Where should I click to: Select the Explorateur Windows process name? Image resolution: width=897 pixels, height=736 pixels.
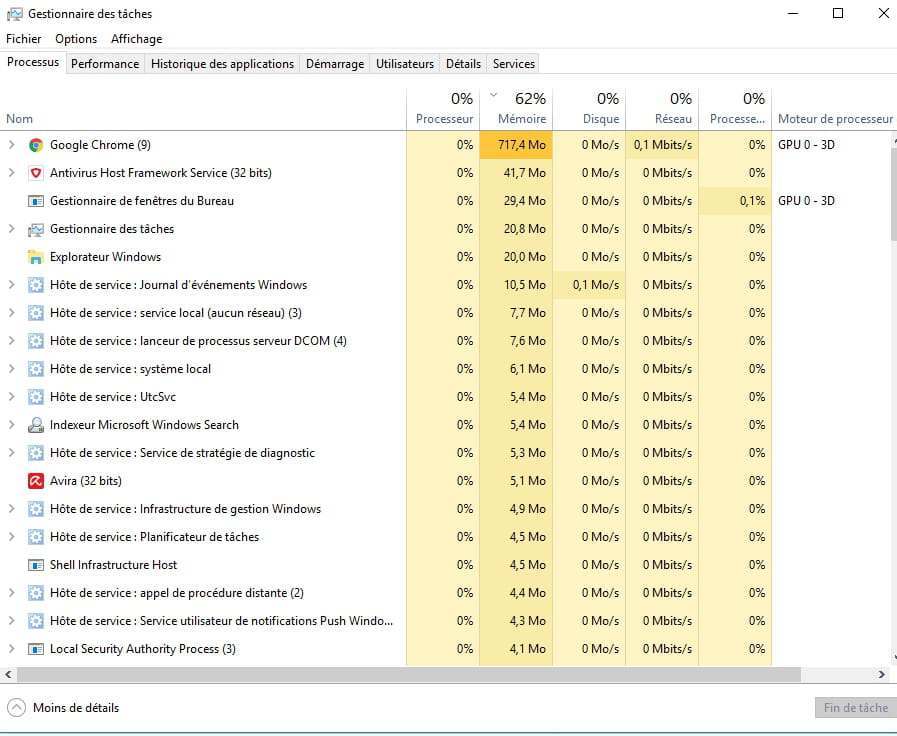point(105,257)
